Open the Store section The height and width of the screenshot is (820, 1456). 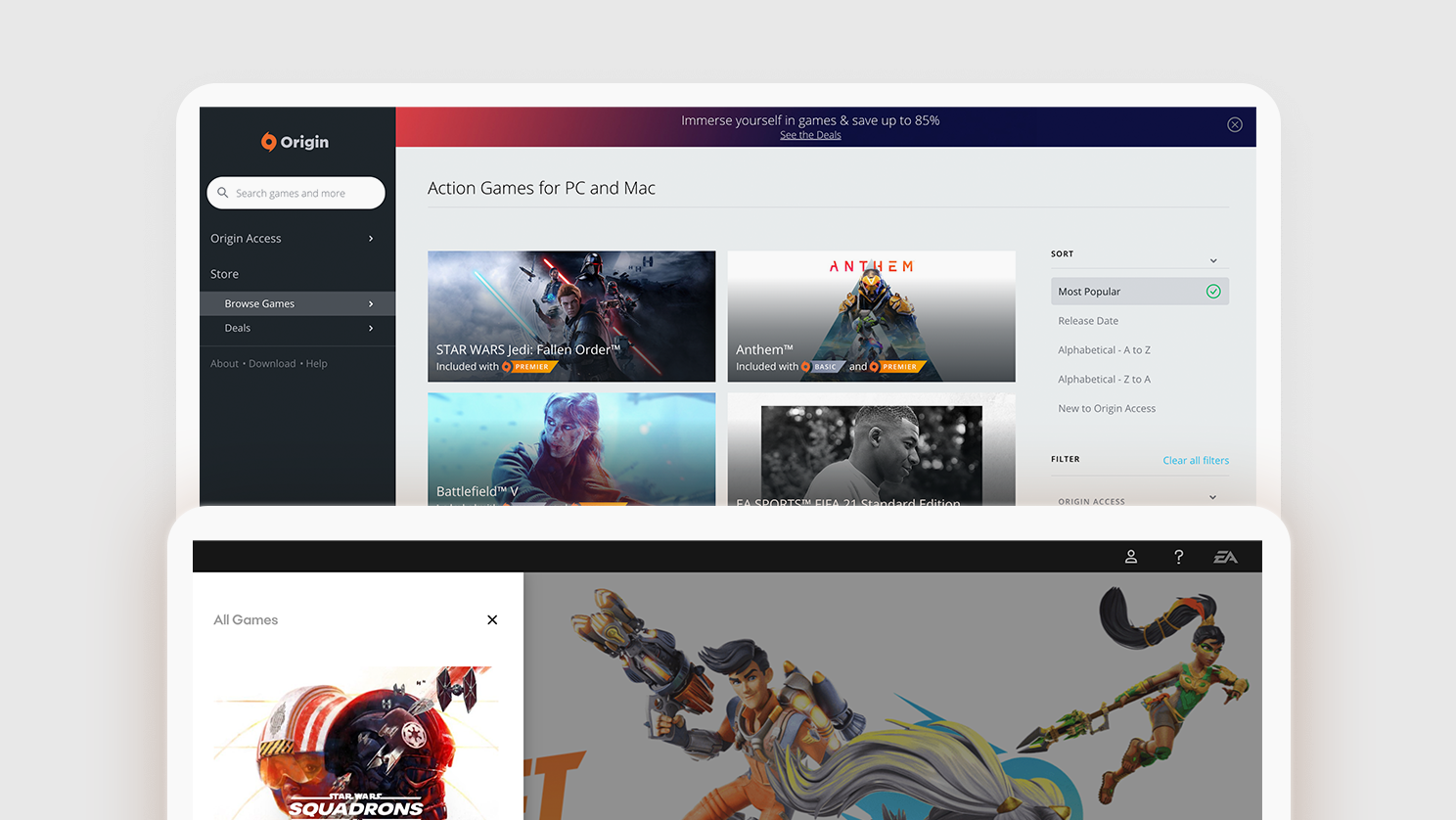224,274
